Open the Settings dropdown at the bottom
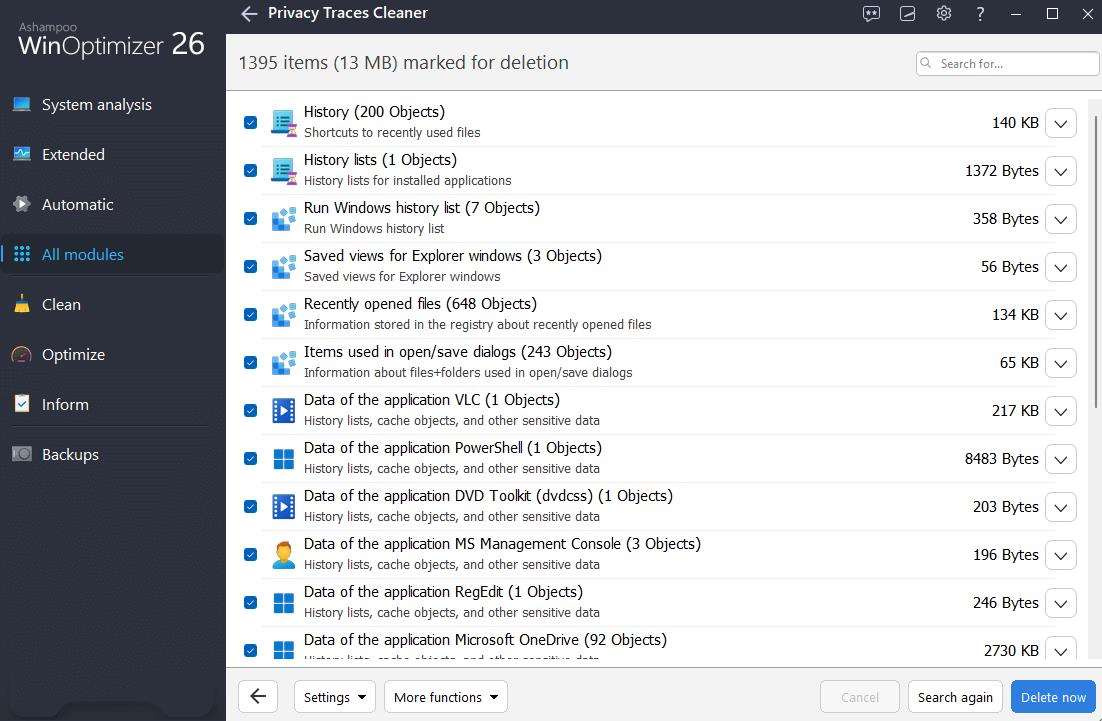Viewport: 1102px width, 721px height. pyautogui.click(x=334, y=697)
